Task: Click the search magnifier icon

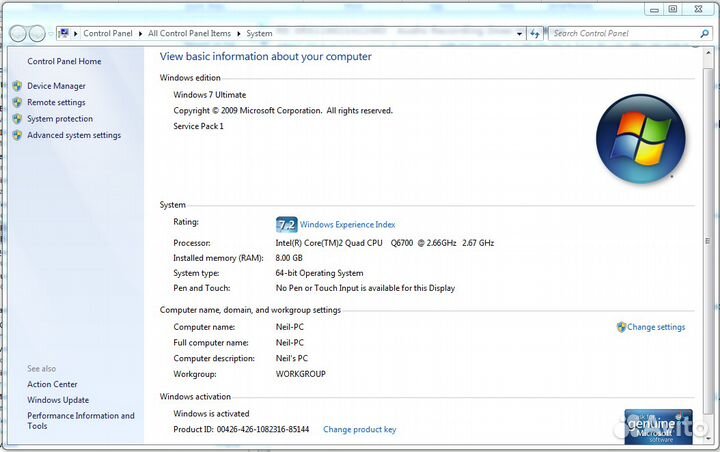Action: [704, 34]
